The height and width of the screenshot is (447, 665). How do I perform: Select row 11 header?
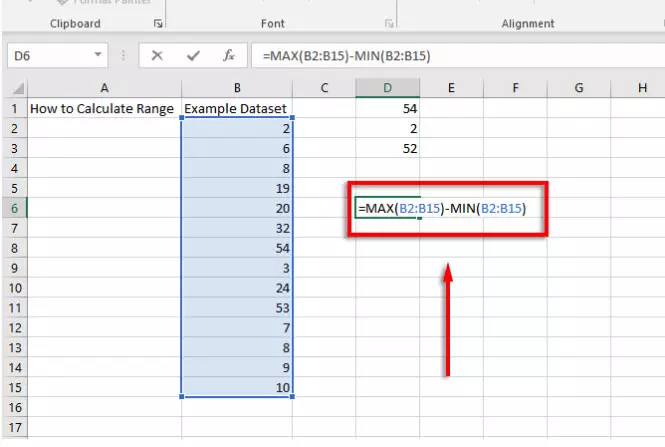(x=15, y=308)
